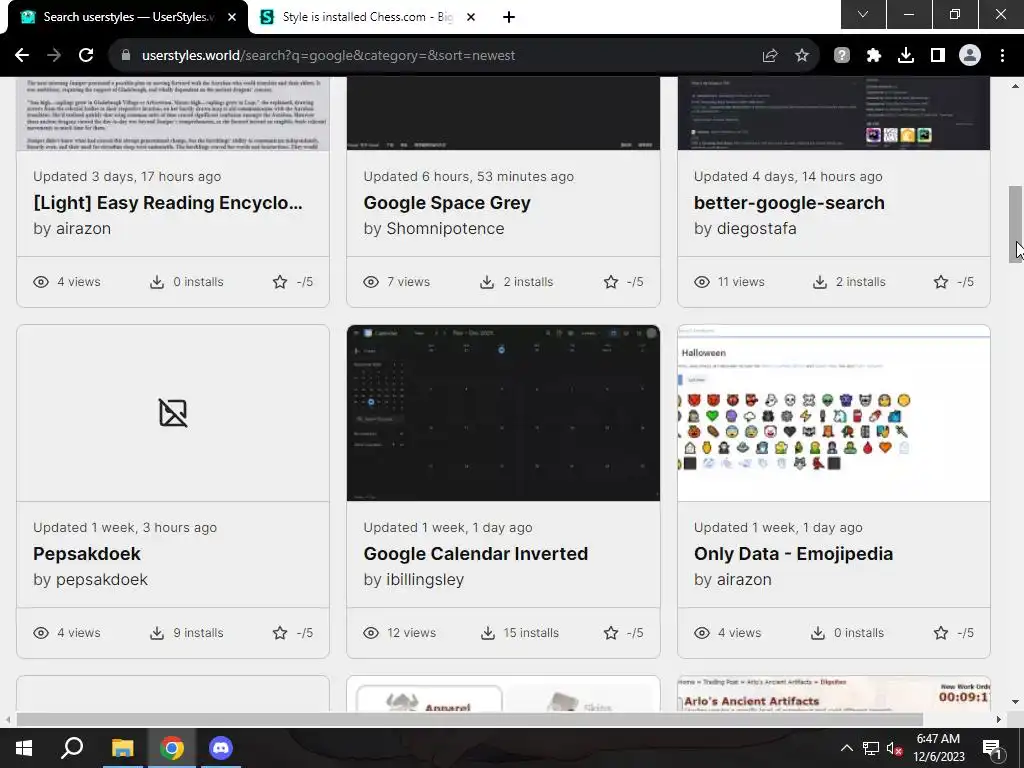Image resolution: width=1024 pixels, height=768 pixels.
Task: Click the vertical scrollbar thumb
Action: coord(1015,224)
